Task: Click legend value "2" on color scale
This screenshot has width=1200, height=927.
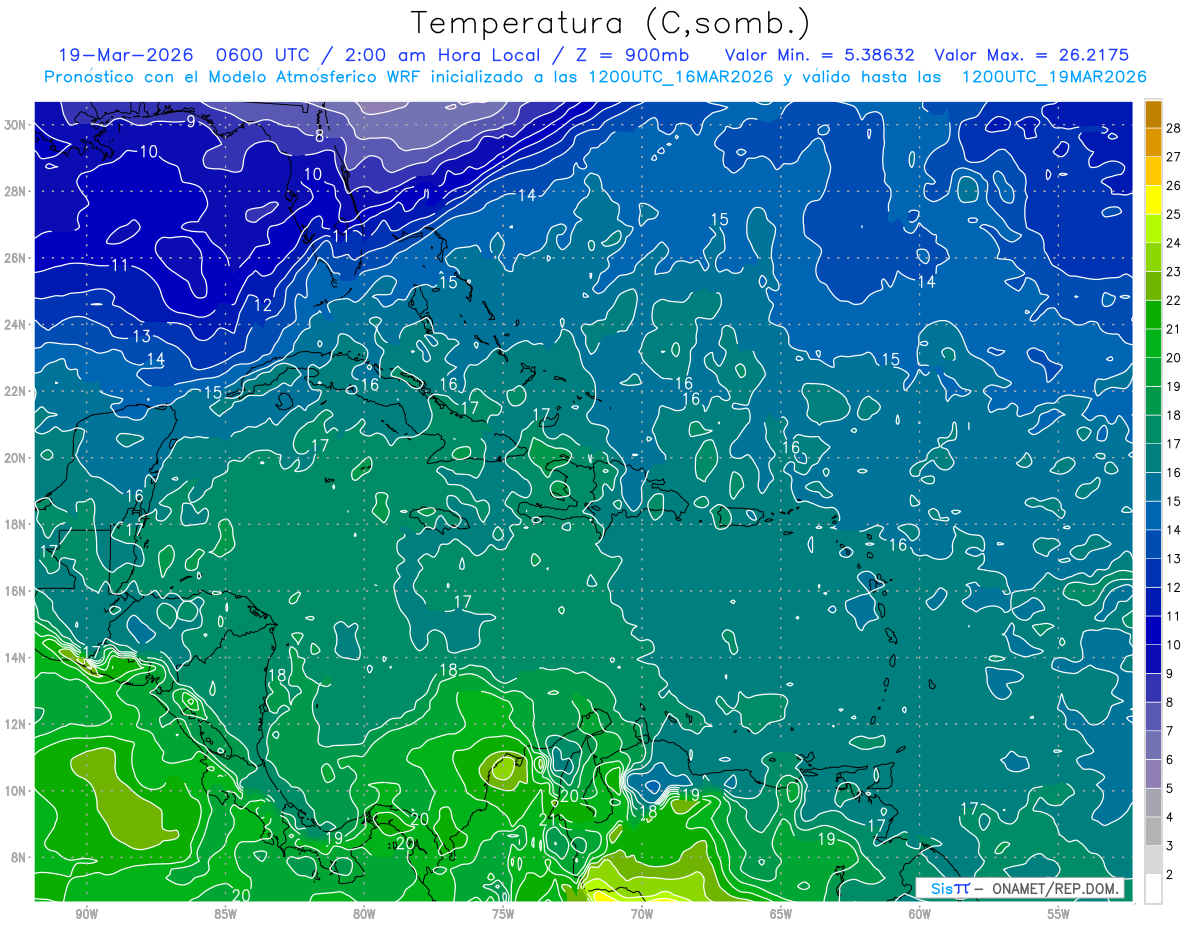Action: pyautogui.click(x=1170, y=875)
